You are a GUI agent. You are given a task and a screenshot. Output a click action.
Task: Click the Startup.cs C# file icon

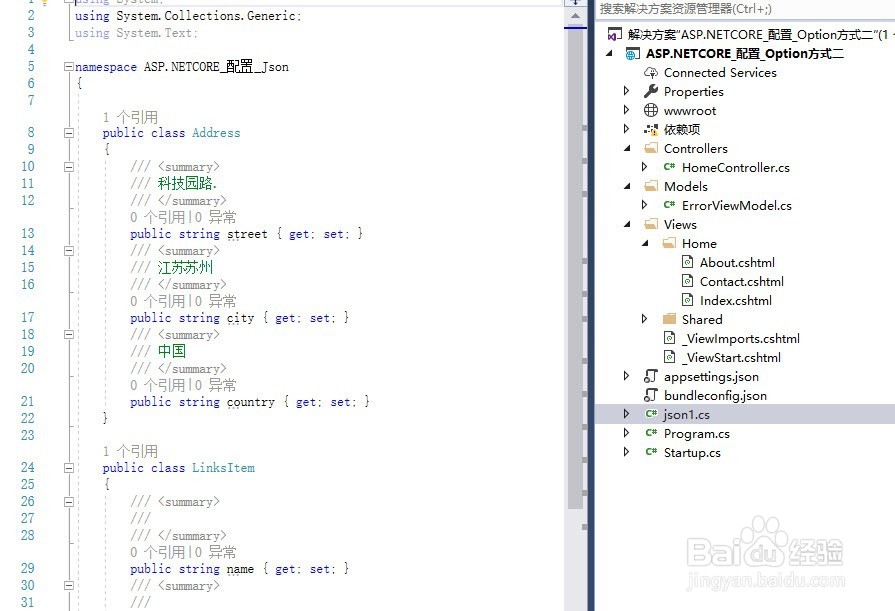pyautogui.click(x=651, y=452)
